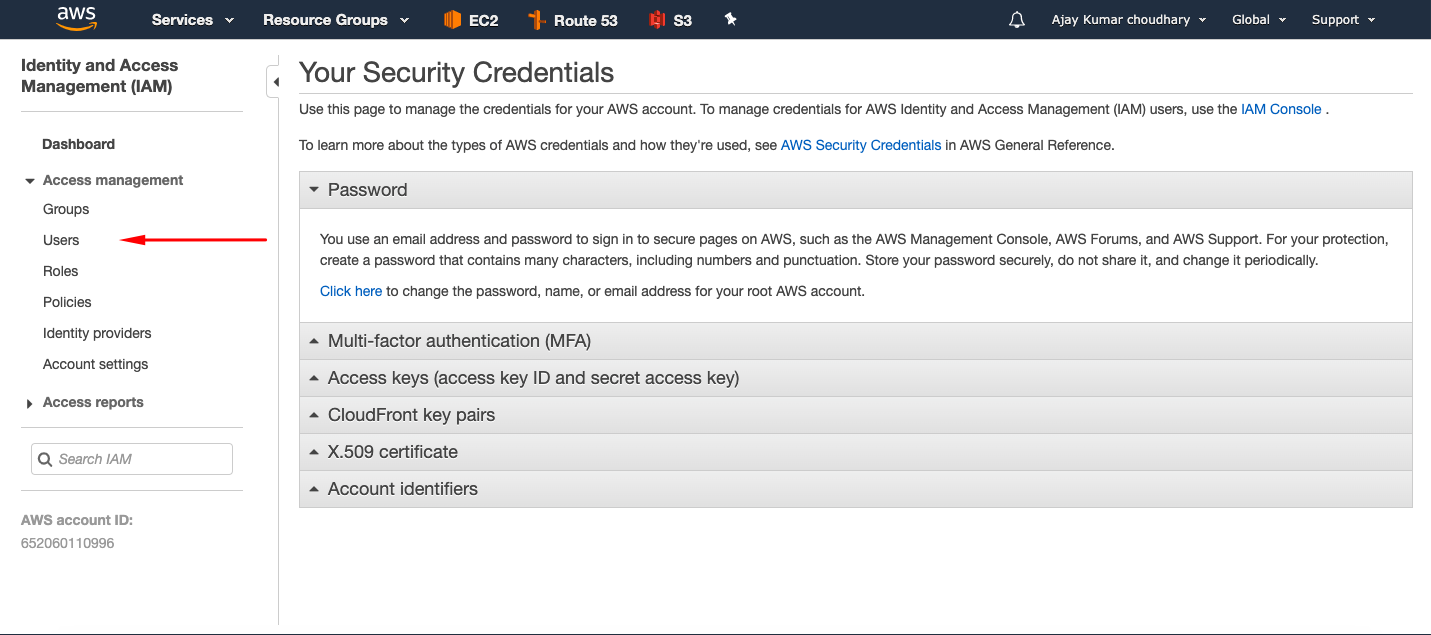
Task: Click the magnifier icon in Search IAM
Action: point(45,459)
